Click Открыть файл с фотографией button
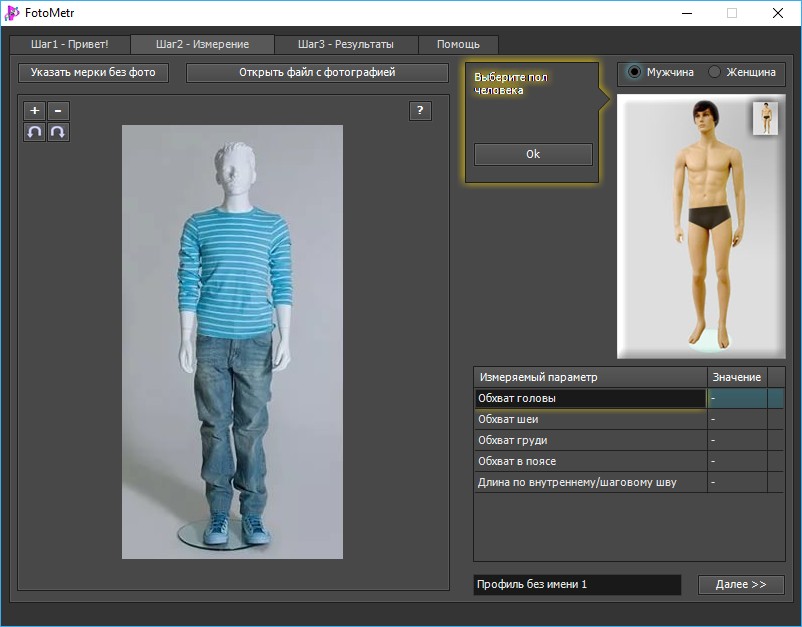This screenshot has height=627, width=802. tap(317, 73)
